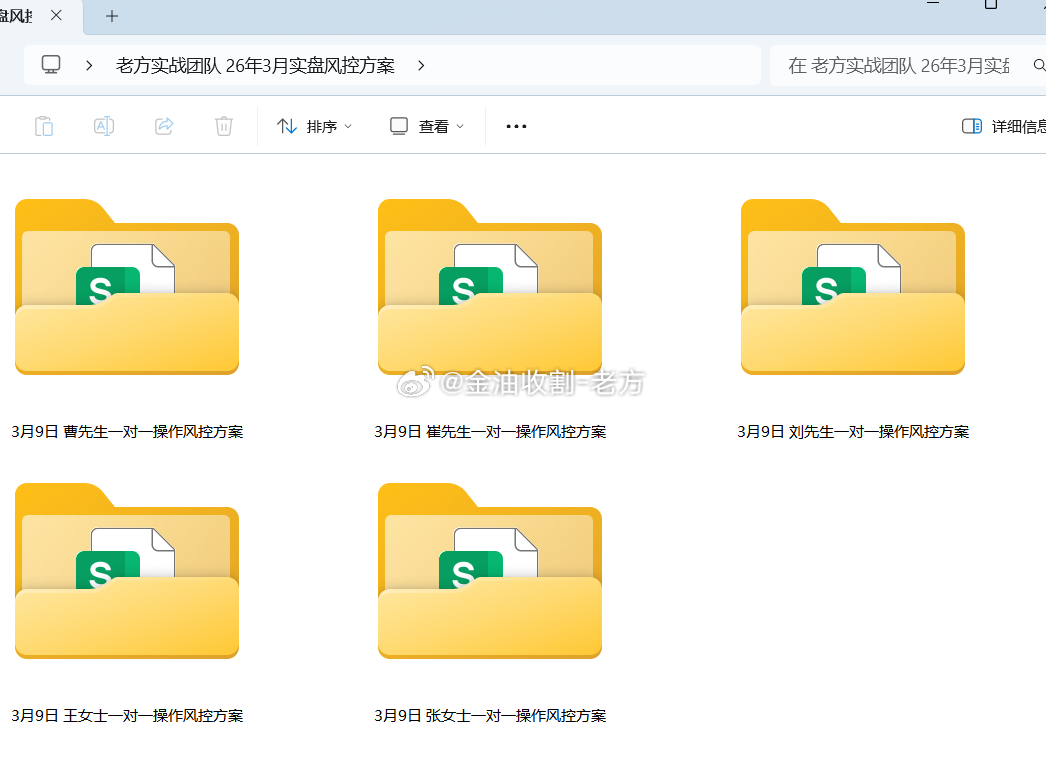Select the Rename icon in the toolbar

tap(103, 125)
